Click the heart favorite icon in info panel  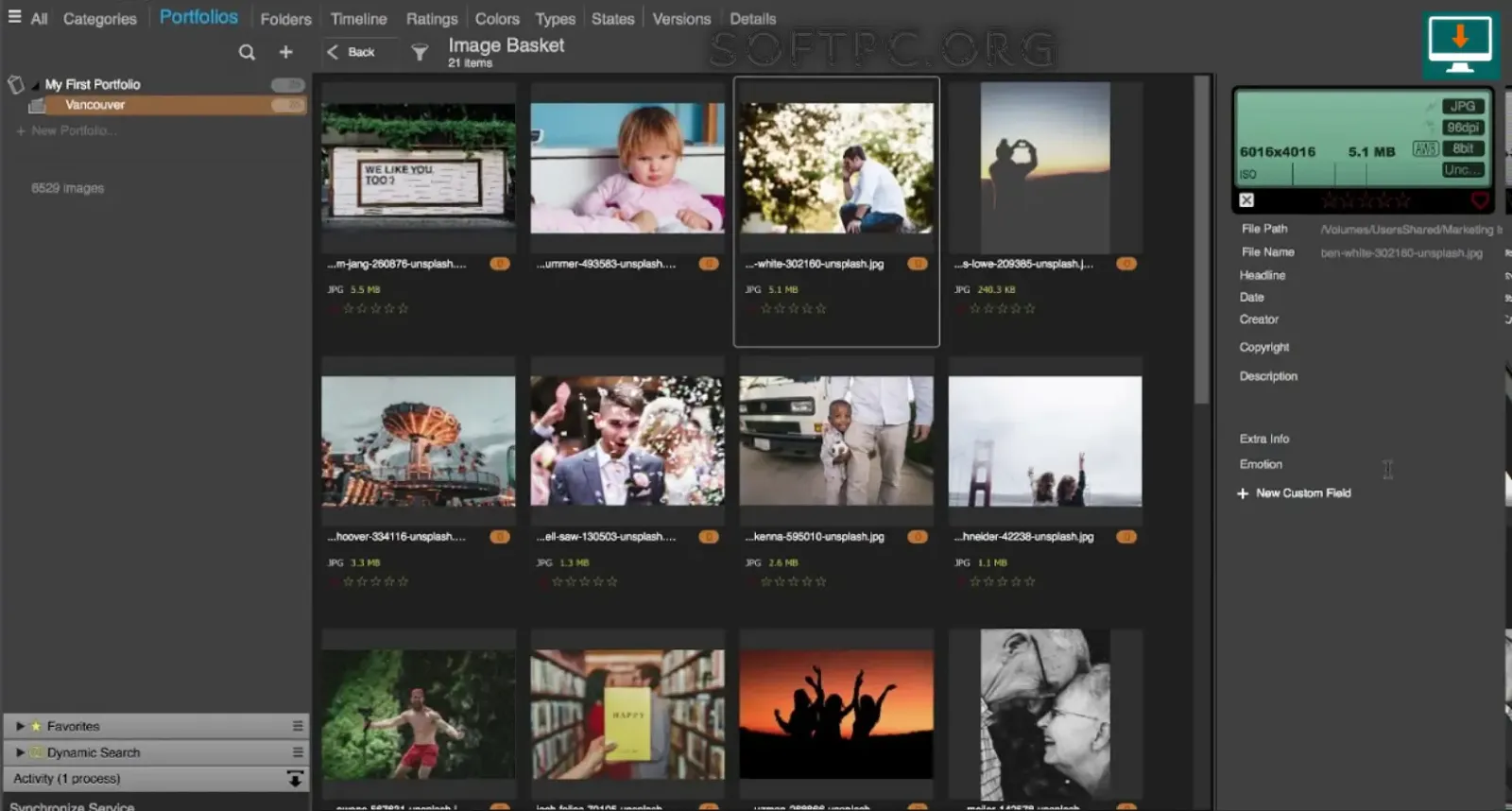click(x=1480, y=200)
